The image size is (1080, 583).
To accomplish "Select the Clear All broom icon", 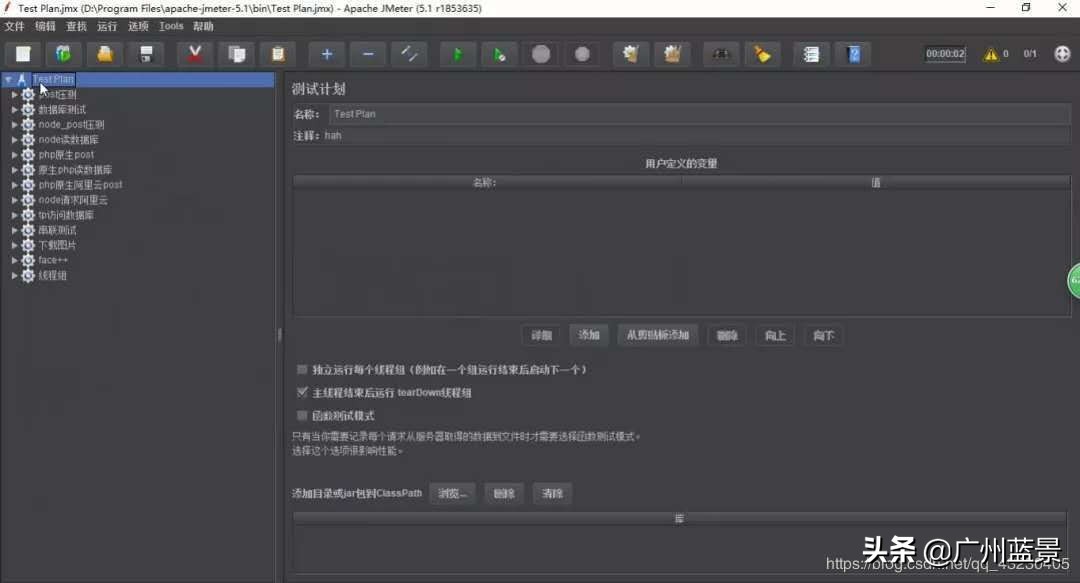I will [762, 54].
